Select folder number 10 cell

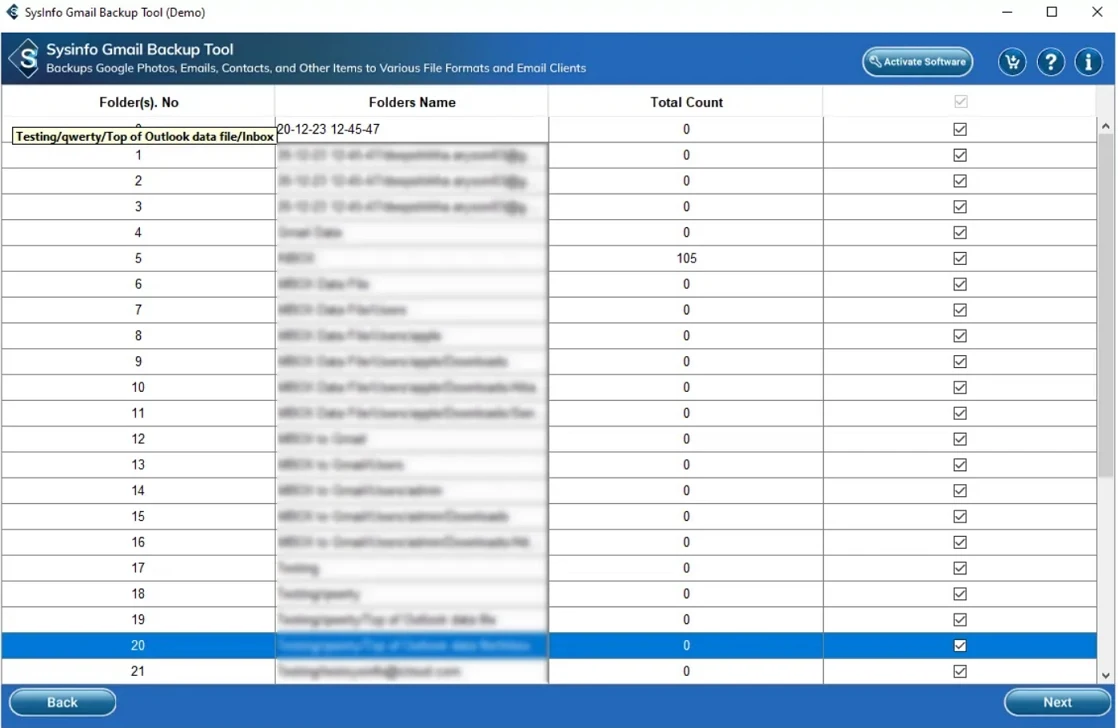138,387
